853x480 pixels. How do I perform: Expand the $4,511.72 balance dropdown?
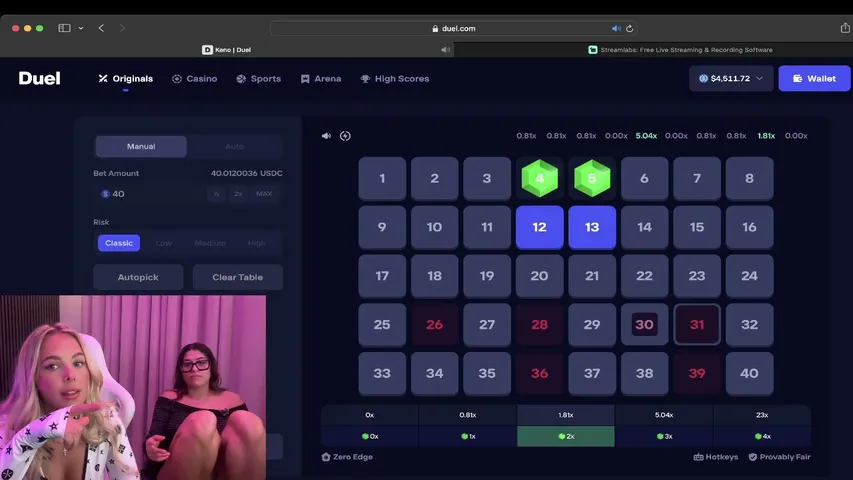[x=731, y=78]
